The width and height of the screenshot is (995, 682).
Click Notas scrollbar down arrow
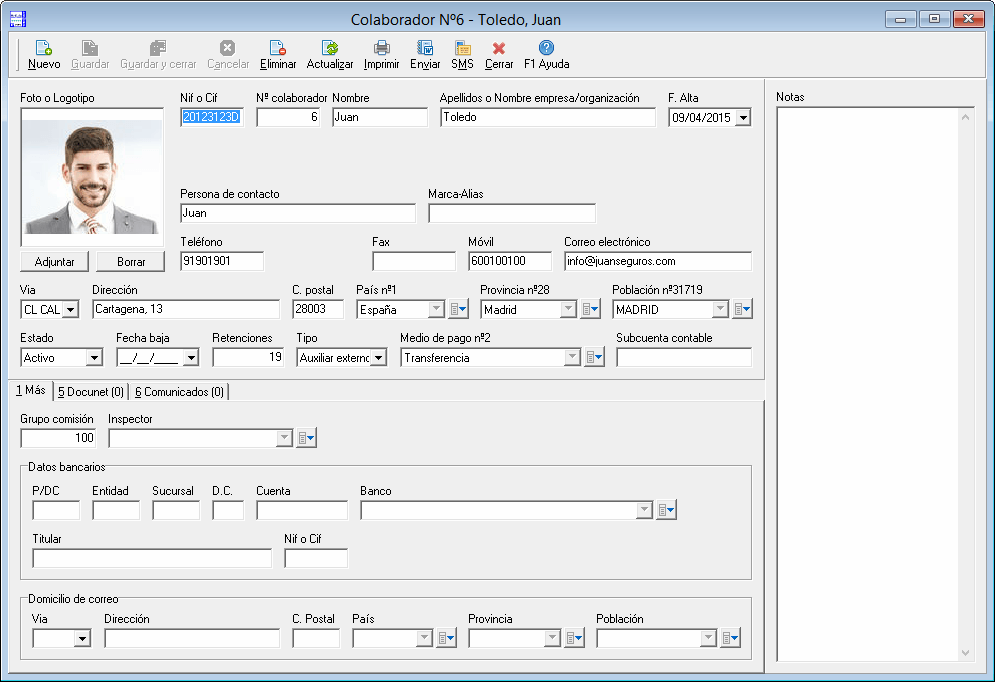pyautogui.click(x=965, y=653)
